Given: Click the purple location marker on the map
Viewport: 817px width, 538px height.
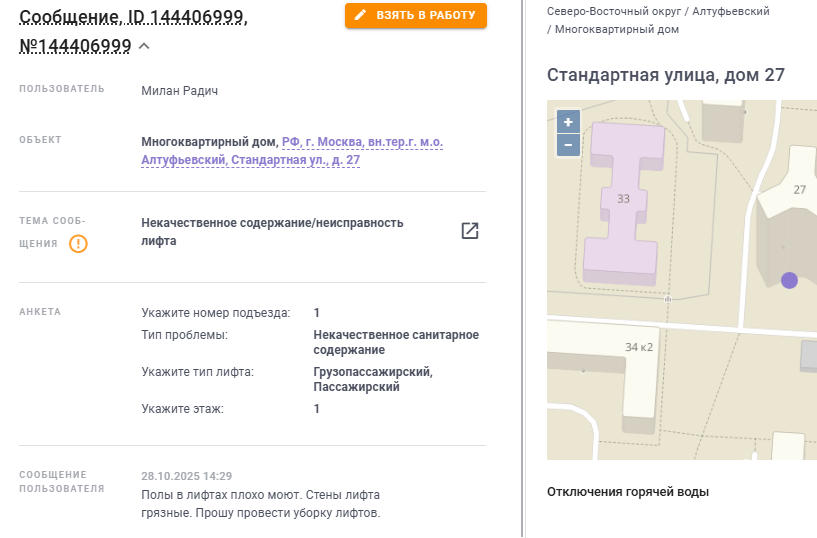Looking at the screenshot, I should (789, 280).
